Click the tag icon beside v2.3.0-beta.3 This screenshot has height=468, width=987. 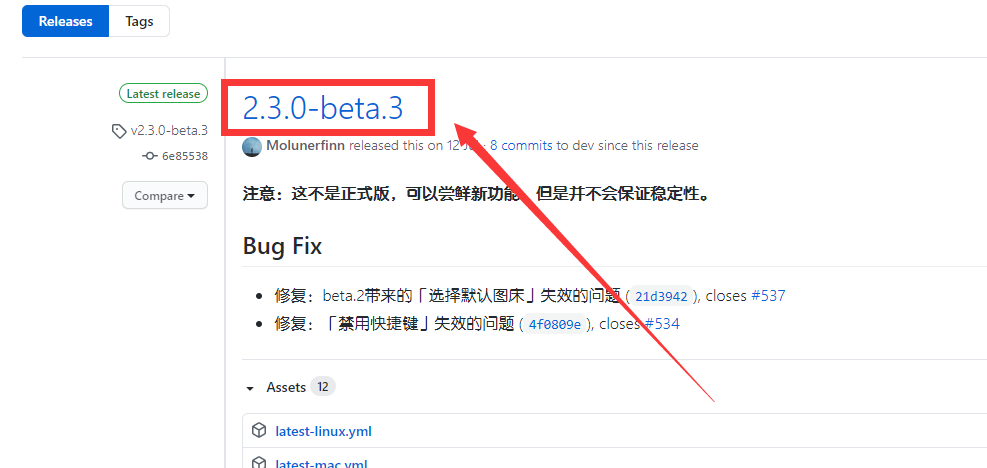click(119, 131)
